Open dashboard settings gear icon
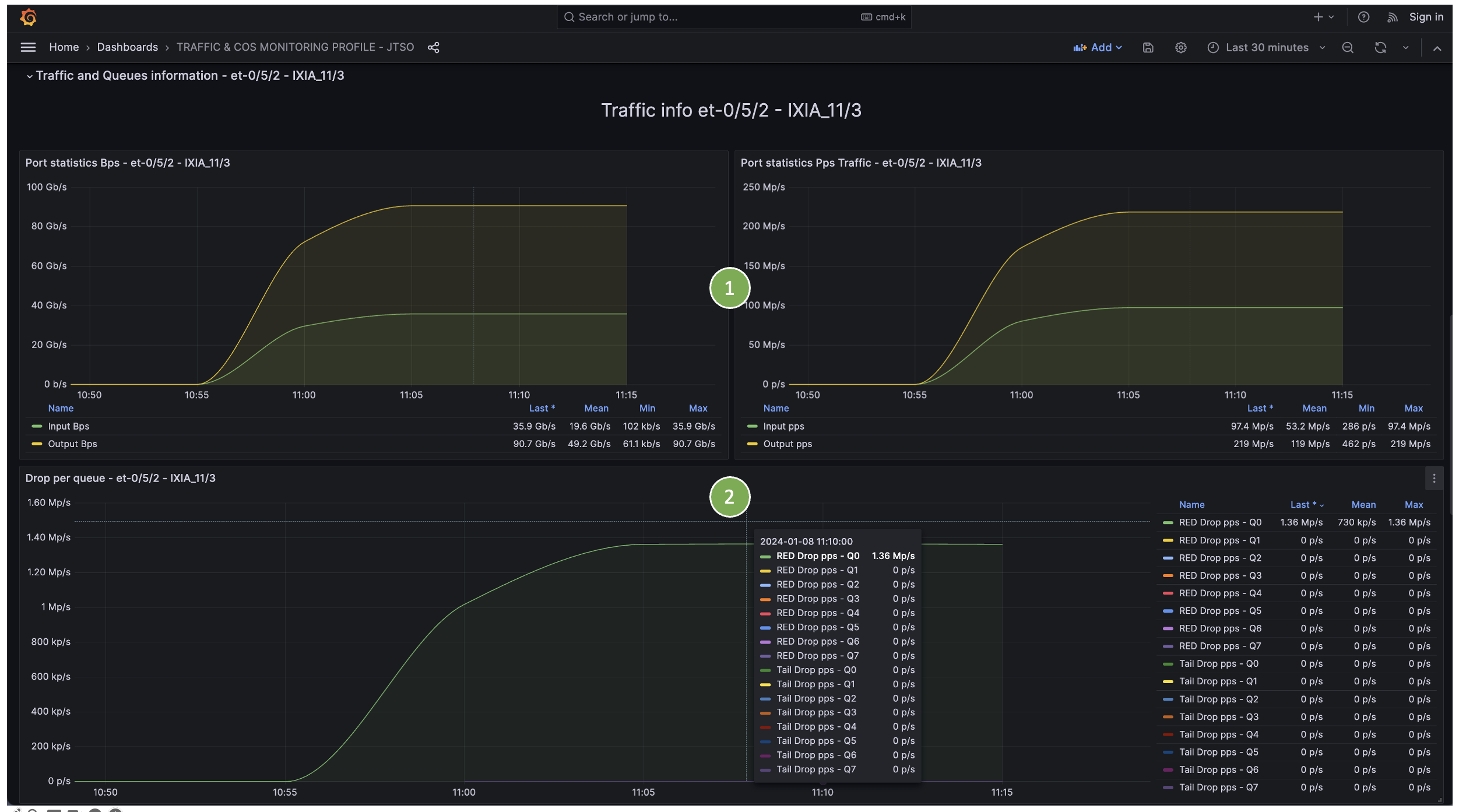1459x812 pixels. pyautogui.click(x=1180, y=48)
